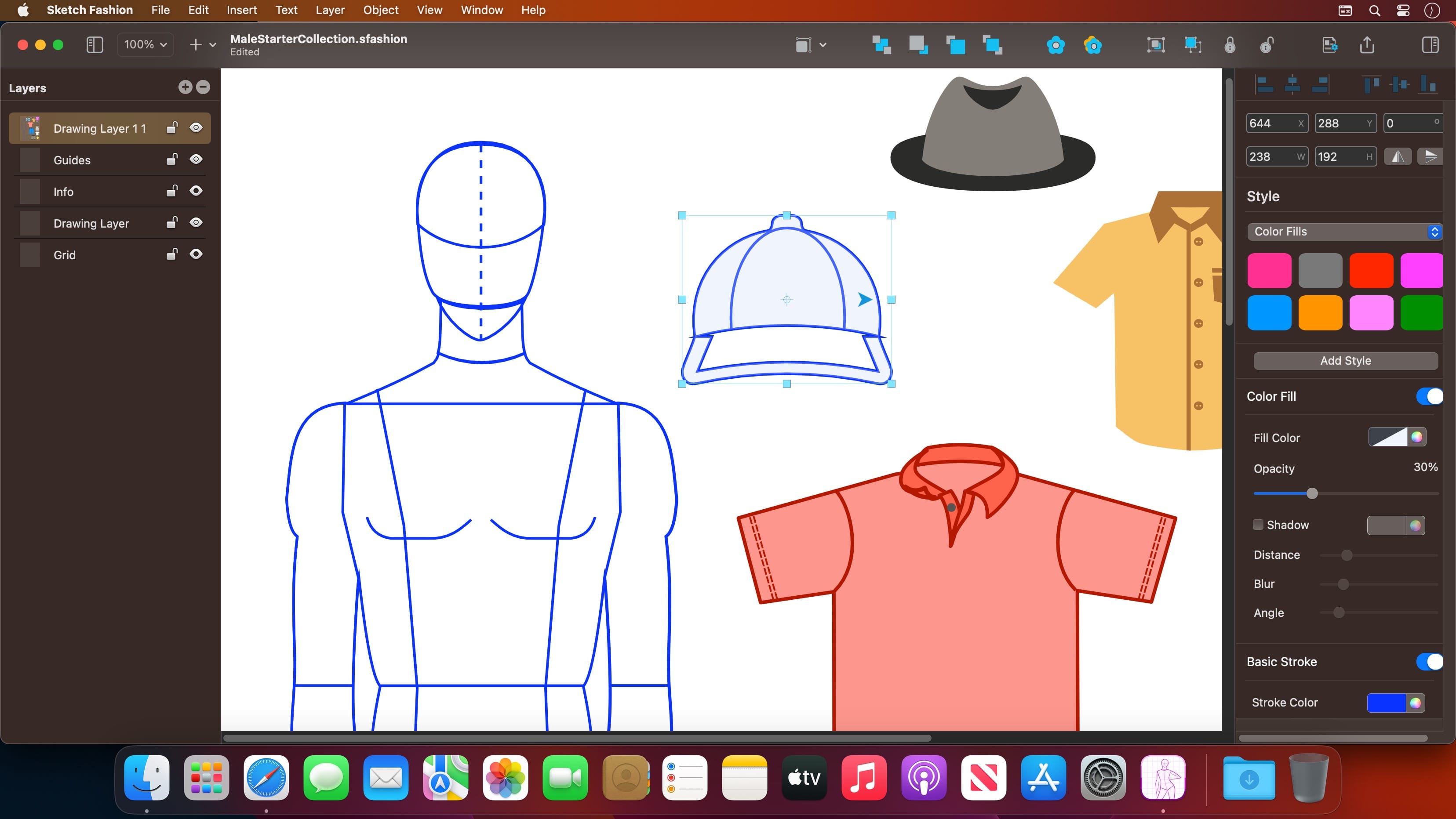Enable the Shadow checkbox

coord(1258,525)
